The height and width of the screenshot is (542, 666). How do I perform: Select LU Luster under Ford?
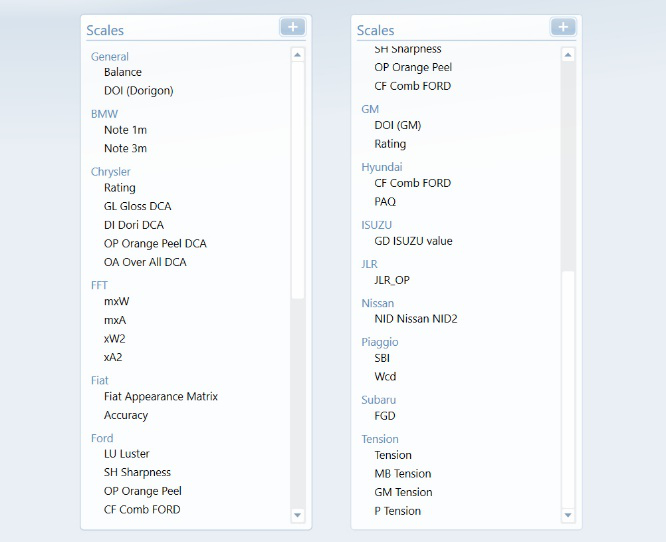point(127,454)
